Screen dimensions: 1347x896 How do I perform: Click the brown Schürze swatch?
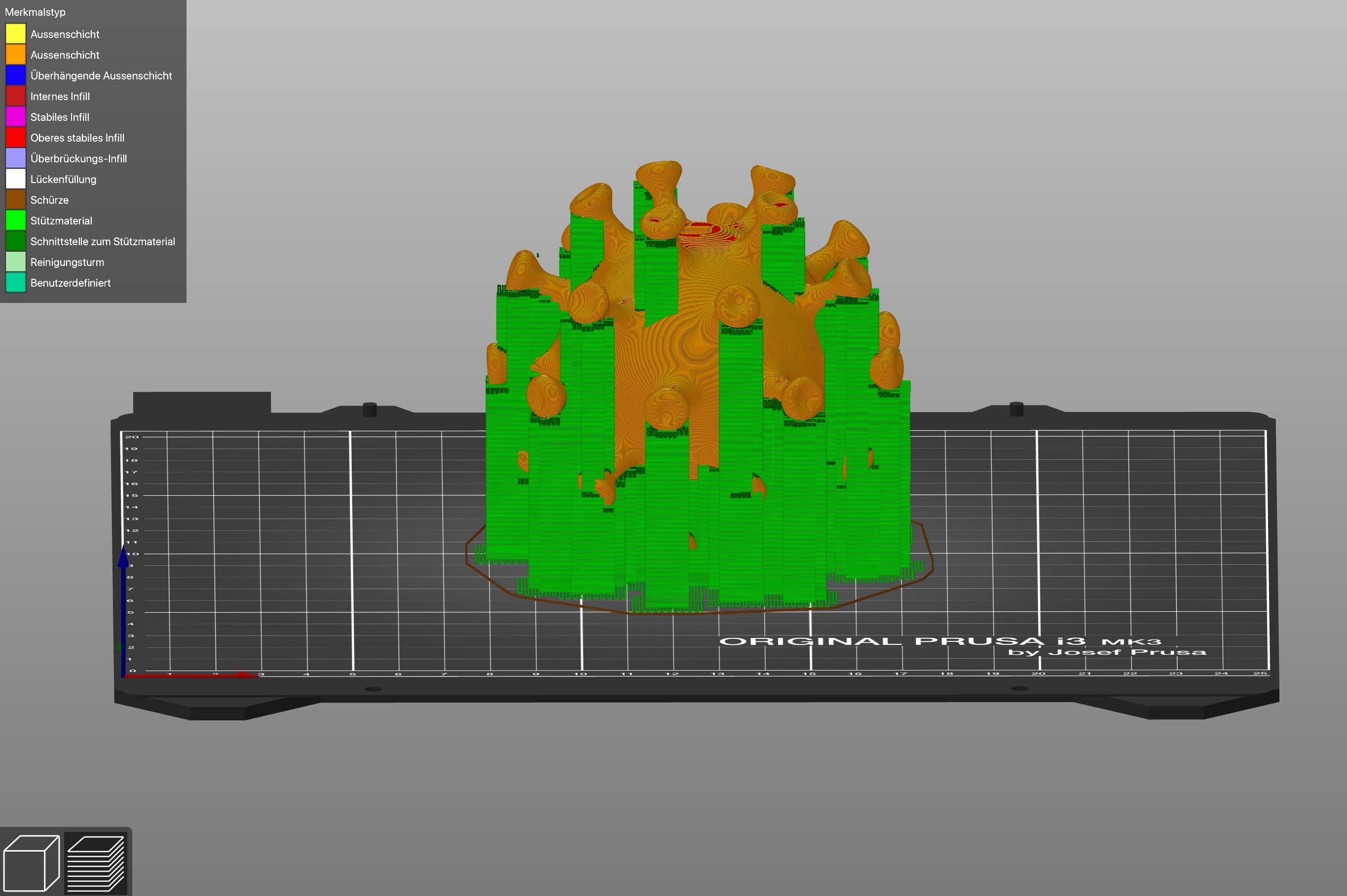[x=15, y=199]
